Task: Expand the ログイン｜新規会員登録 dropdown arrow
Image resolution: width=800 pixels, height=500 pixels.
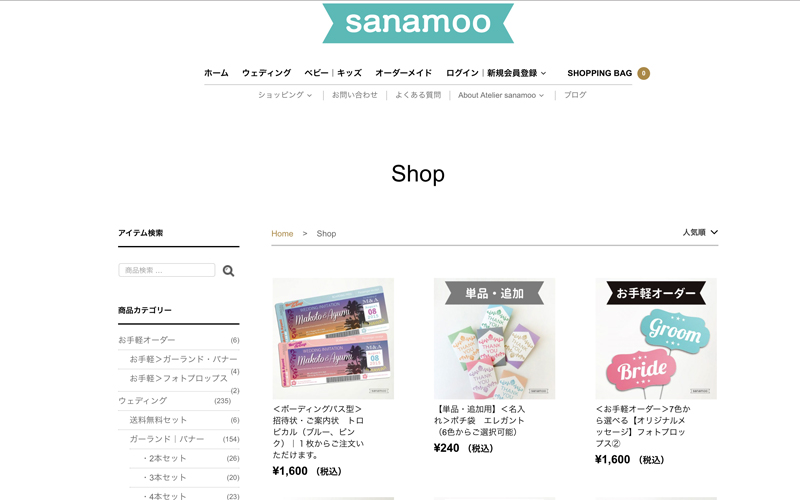Action: pyautogui.click(x=543, y=73)
